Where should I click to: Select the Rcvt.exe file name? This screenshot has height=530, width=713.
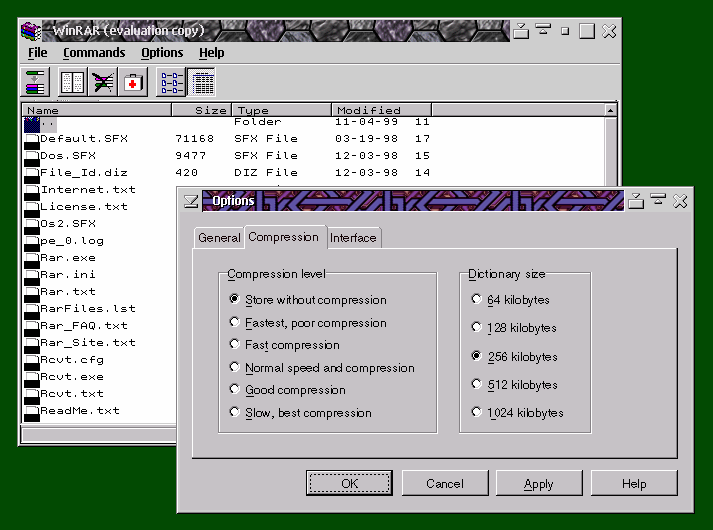[72, 376]
